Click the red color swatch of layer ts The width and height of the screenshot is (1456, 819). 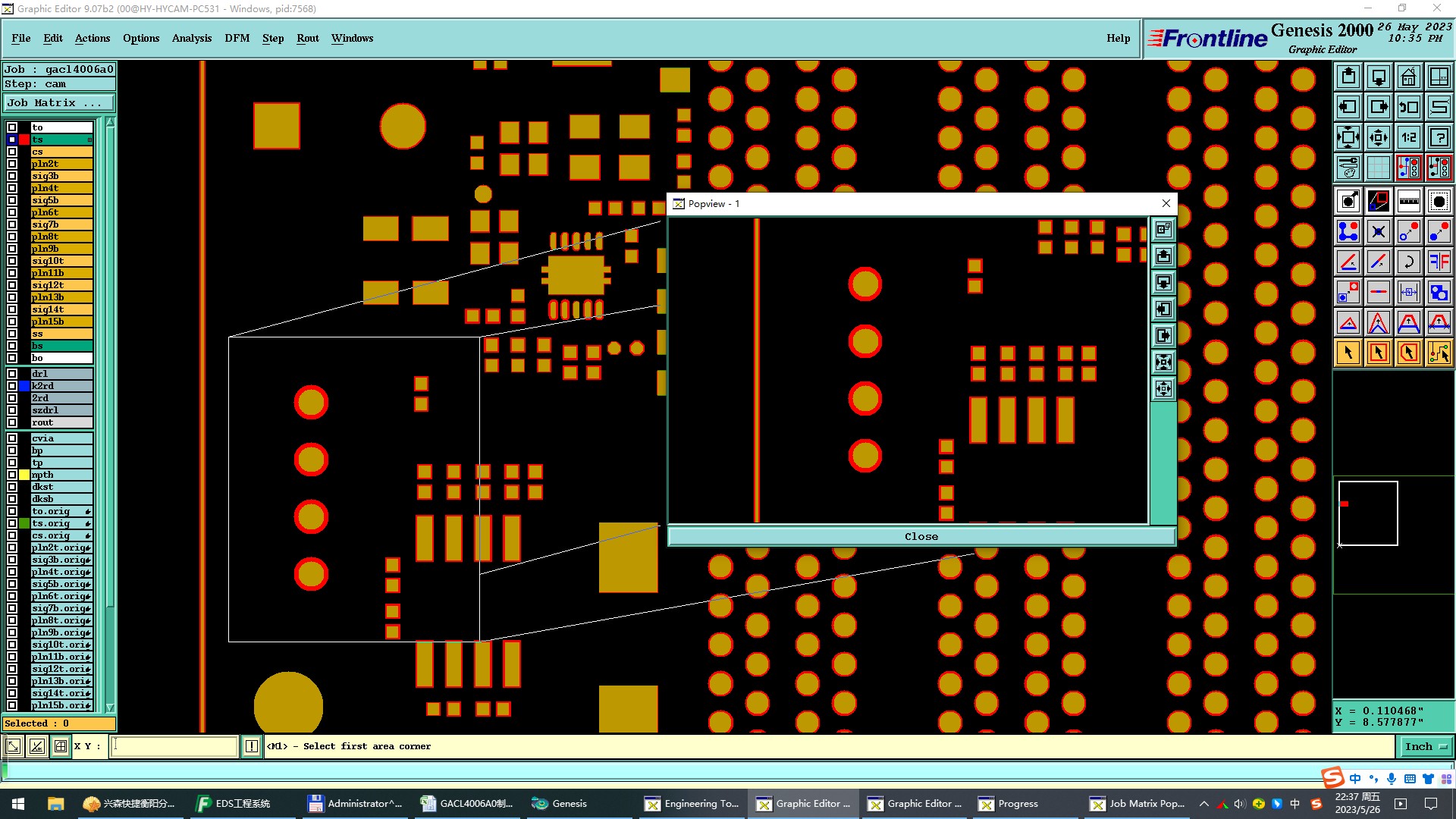(24, 140)
